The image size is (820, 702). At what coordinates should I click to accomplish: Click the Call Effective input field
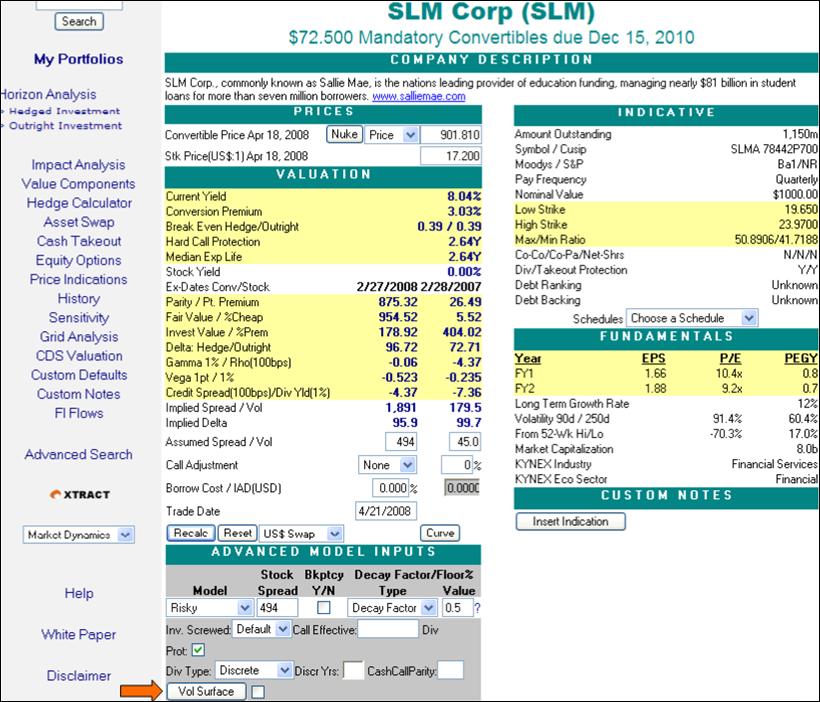(x=388, y=629)
